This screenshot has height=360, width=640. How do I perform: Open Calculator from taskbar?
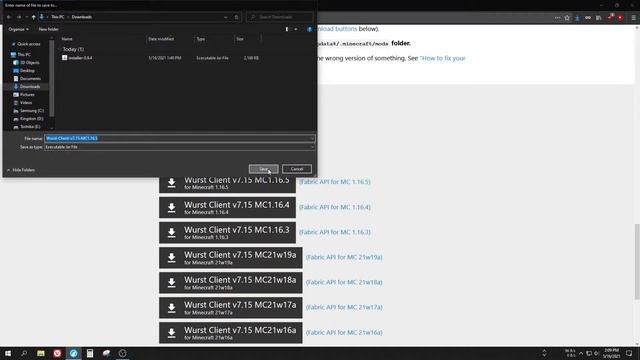pyautogui.click(x=90, y=353)
